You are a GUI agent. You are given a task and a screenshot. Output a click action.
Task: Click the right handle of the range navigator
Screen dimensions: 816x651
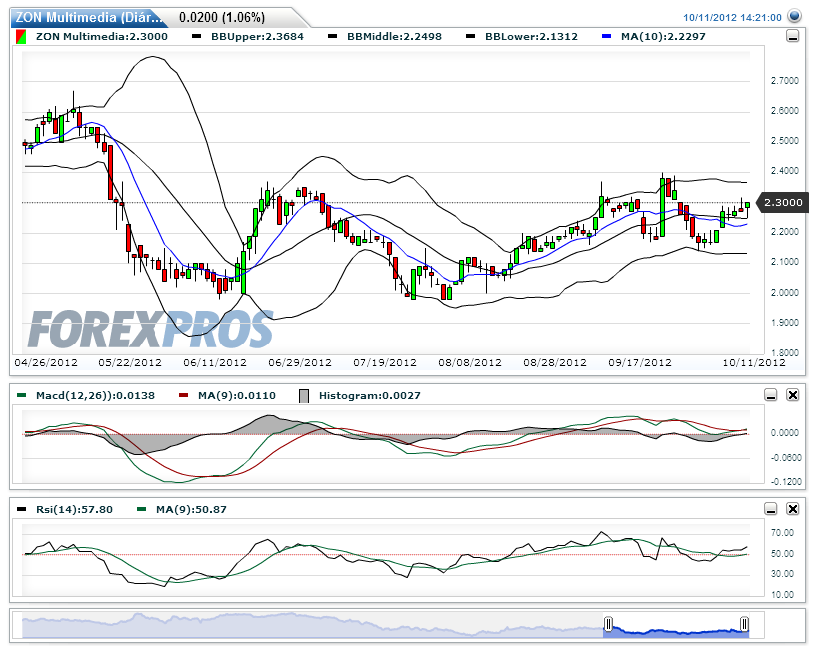744,623
